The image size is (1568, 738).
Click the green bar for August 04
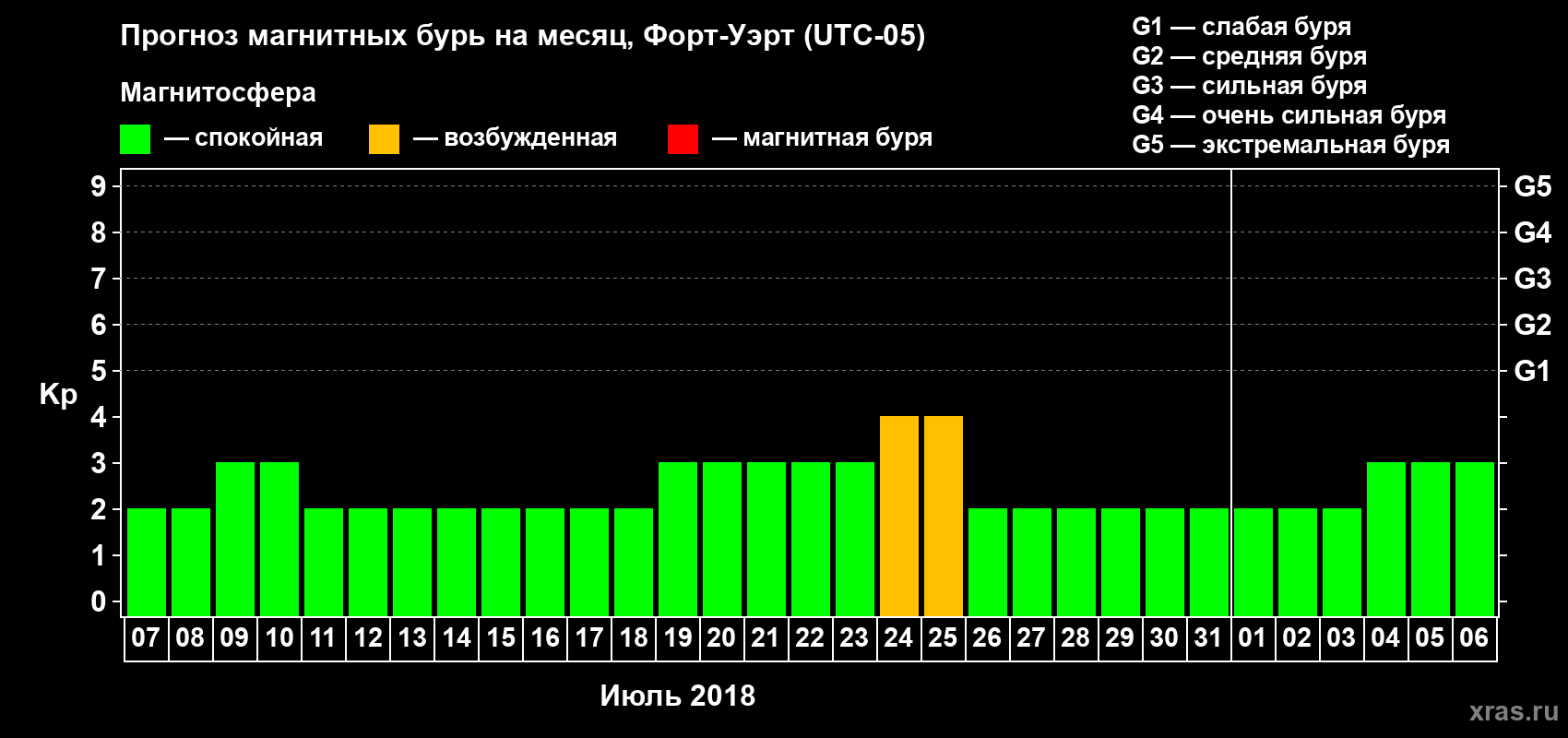pos(1386,539)
